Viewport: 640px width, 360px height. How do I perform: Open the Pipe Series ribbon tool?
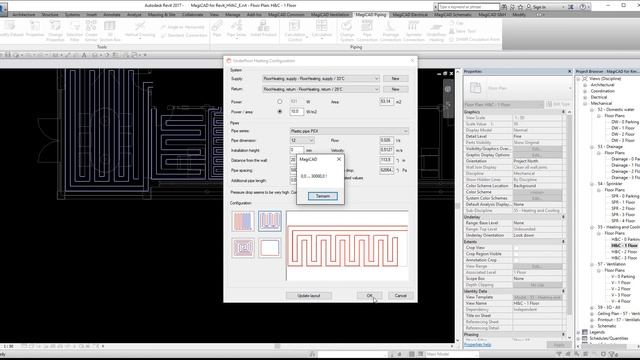pos(236,29)
